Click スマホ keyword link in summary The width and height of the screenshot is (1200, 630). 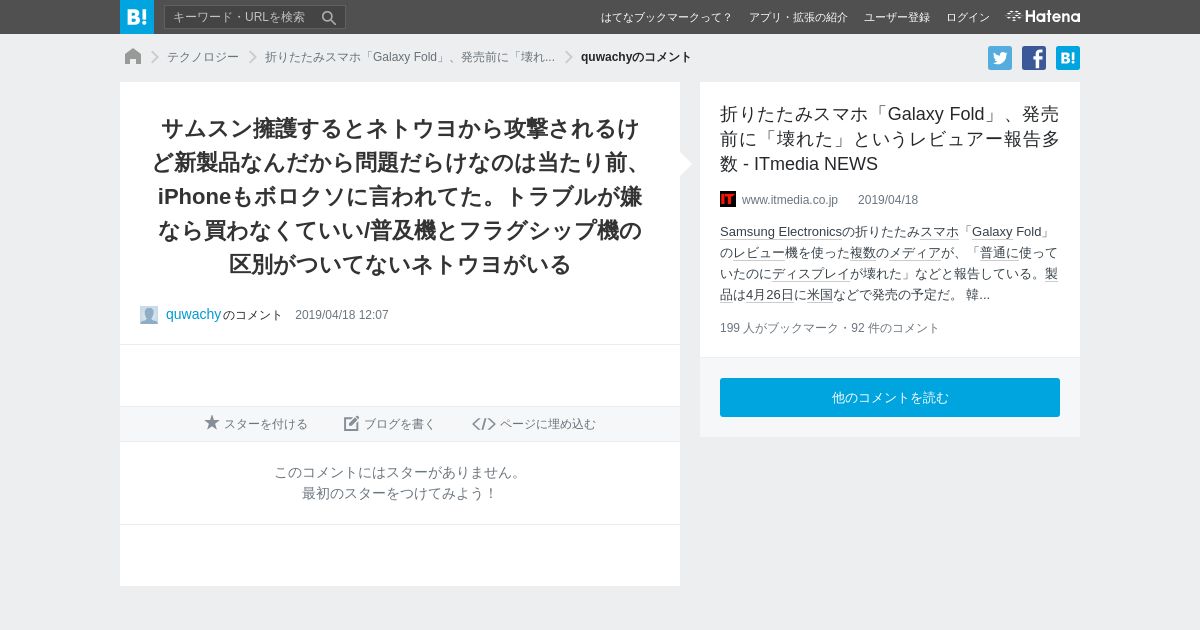coord(939,232)
